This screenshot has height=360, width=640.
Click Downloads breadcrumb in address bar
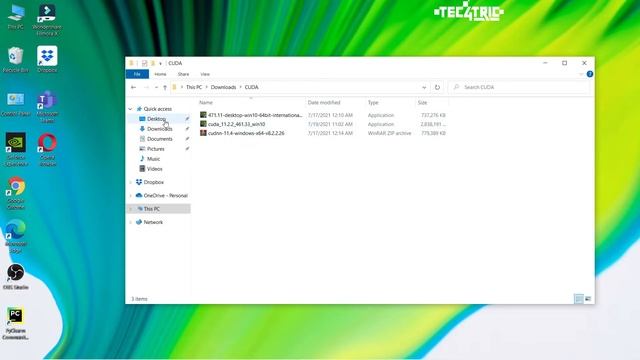[x=223, y=87]
